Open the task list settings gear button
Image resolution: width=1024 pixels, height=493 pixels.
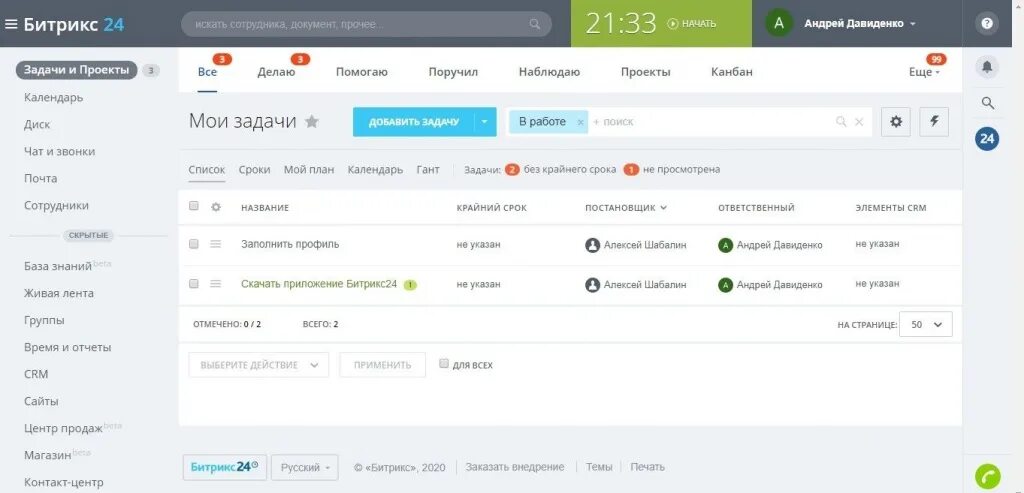click(x=896, y=121)
